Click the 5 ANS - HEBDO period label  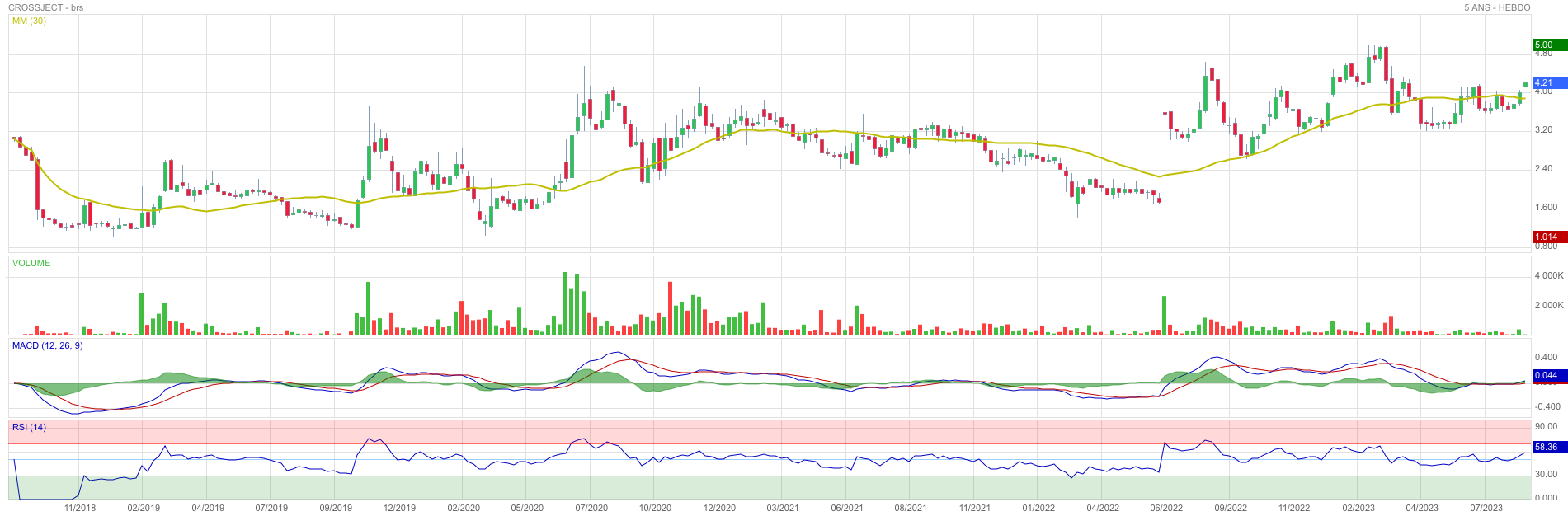click(1497, 7)
